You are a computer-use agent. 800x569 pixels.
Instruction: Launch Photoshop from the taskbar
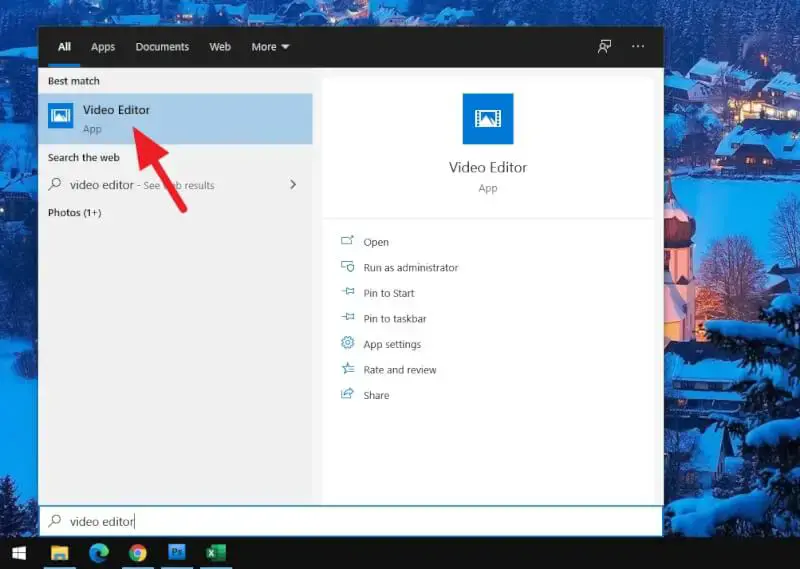pyautogui.click(x=177, y=553)
